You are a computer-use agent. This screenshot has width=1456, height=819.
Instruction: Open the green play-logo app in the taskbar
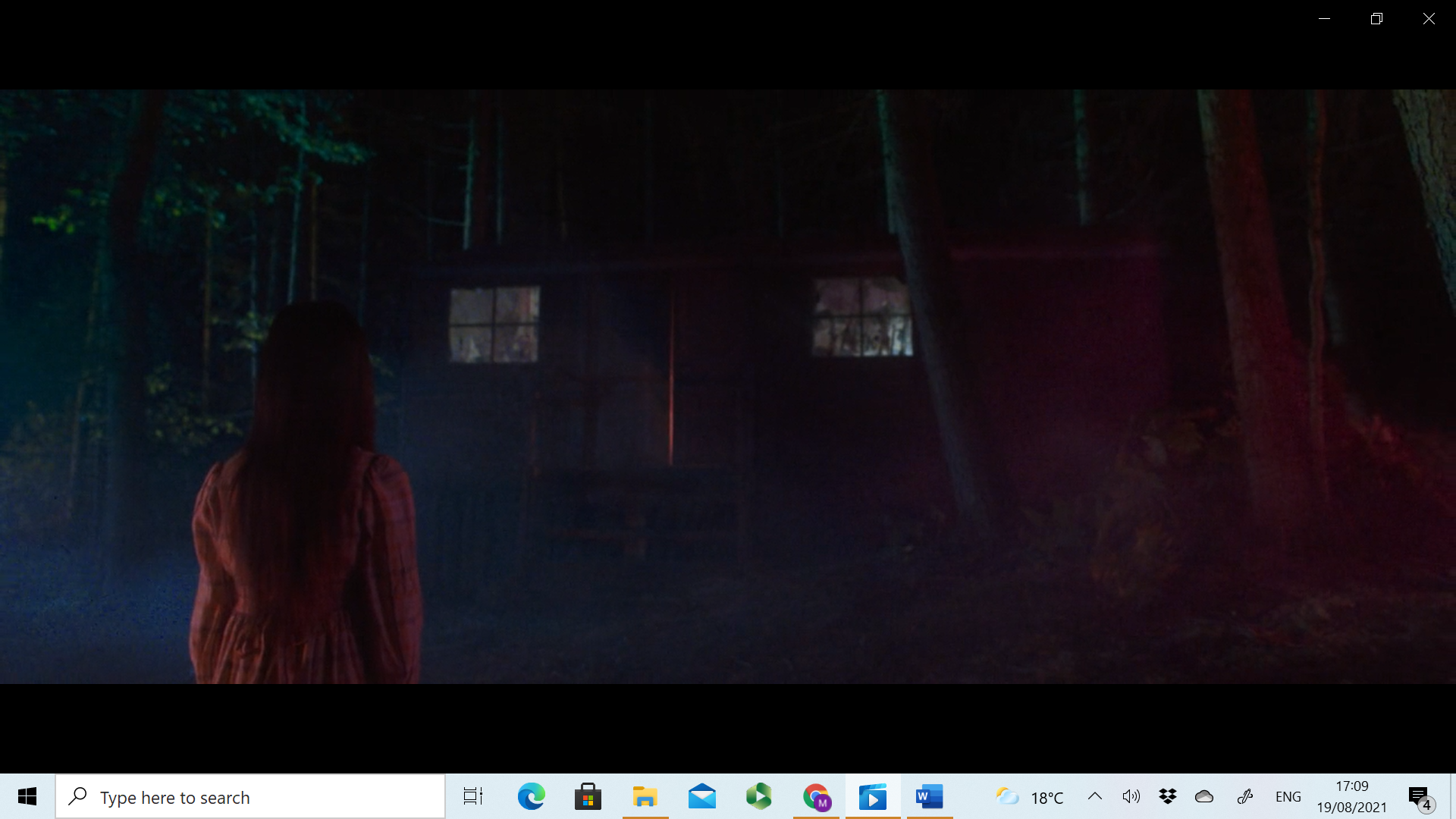758,797
